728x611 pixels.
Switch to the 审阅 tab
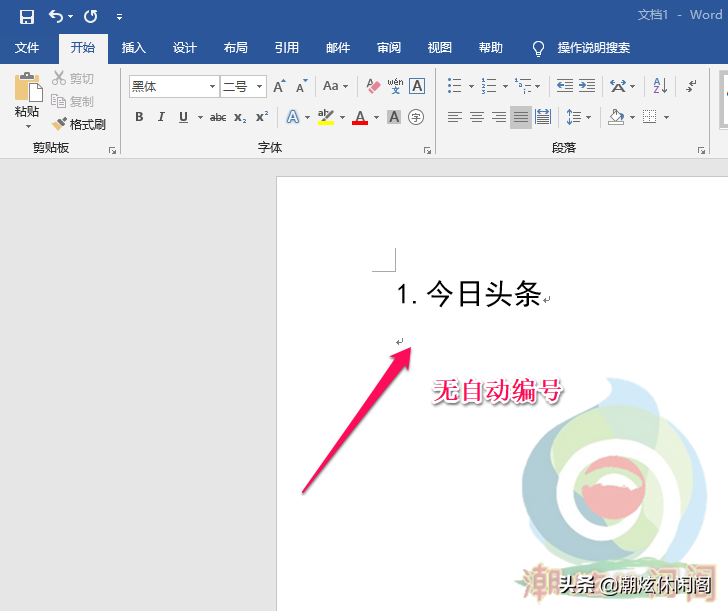(x=389, y=47)
